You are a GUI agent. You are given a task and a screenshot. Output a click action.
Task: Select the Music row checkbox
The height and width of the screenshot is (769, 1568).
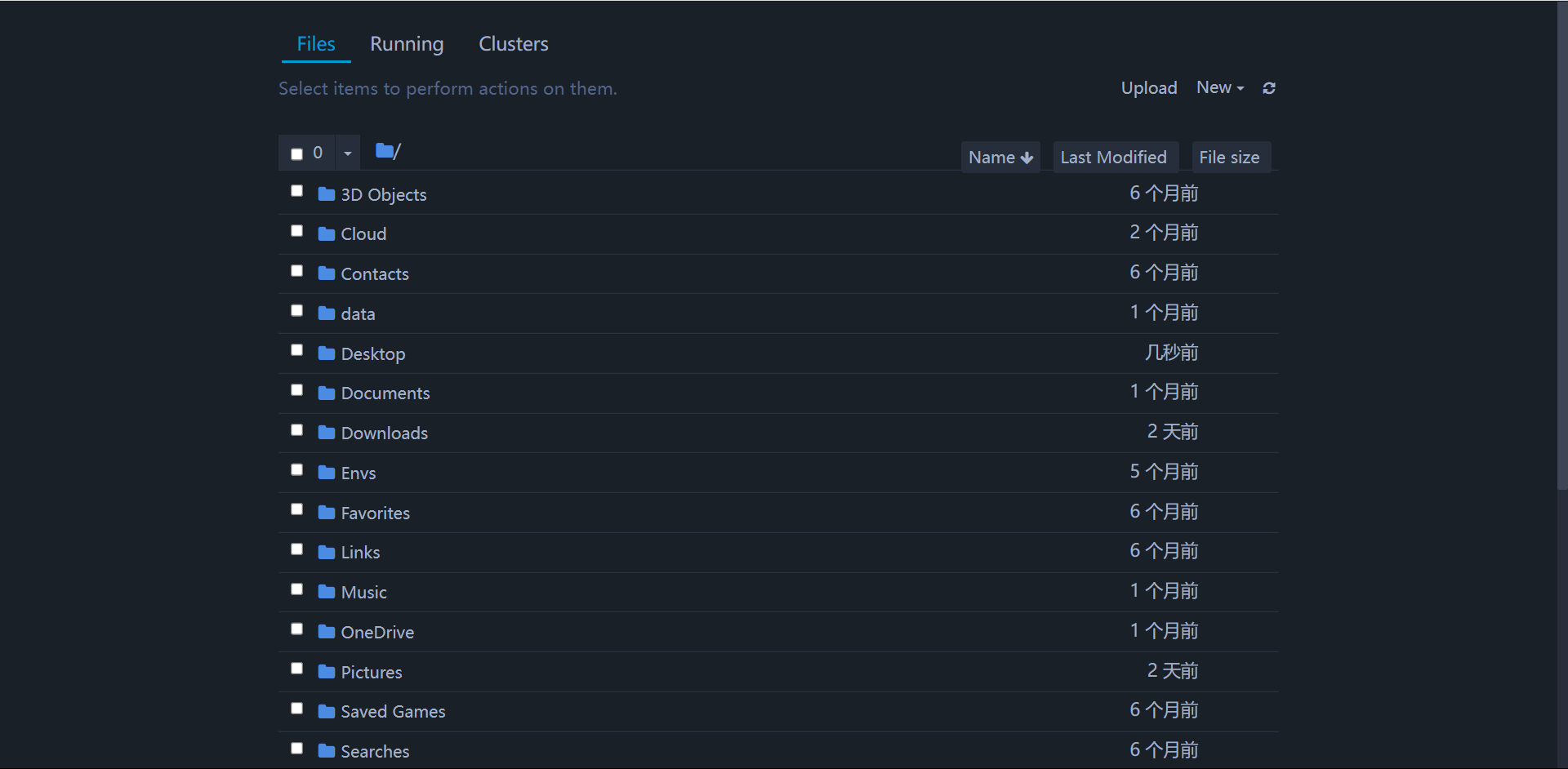point(296,589)
